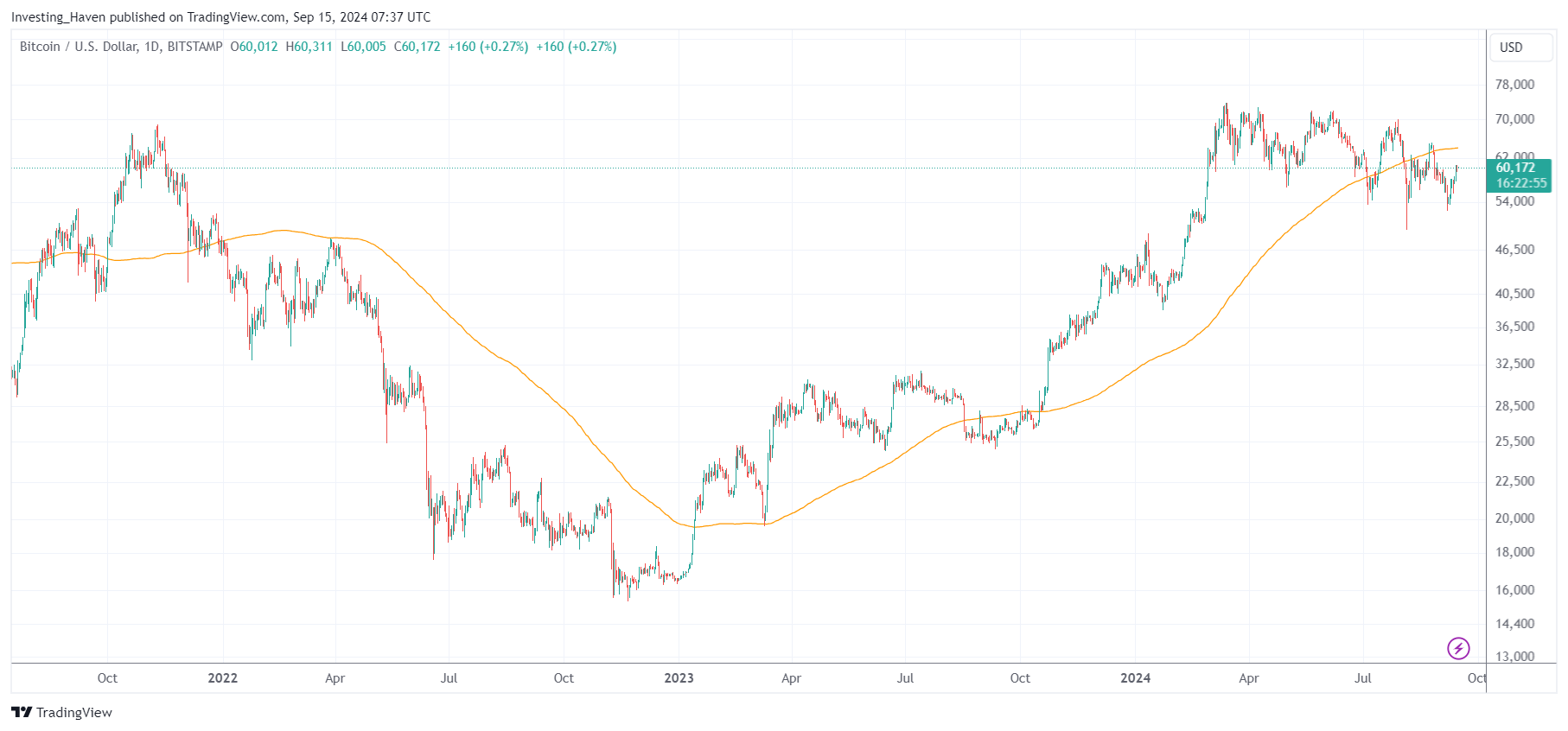Screen dimensions: 1568x731
Task: Click the 40,500 price axis label
Action: pos(1514,294)
